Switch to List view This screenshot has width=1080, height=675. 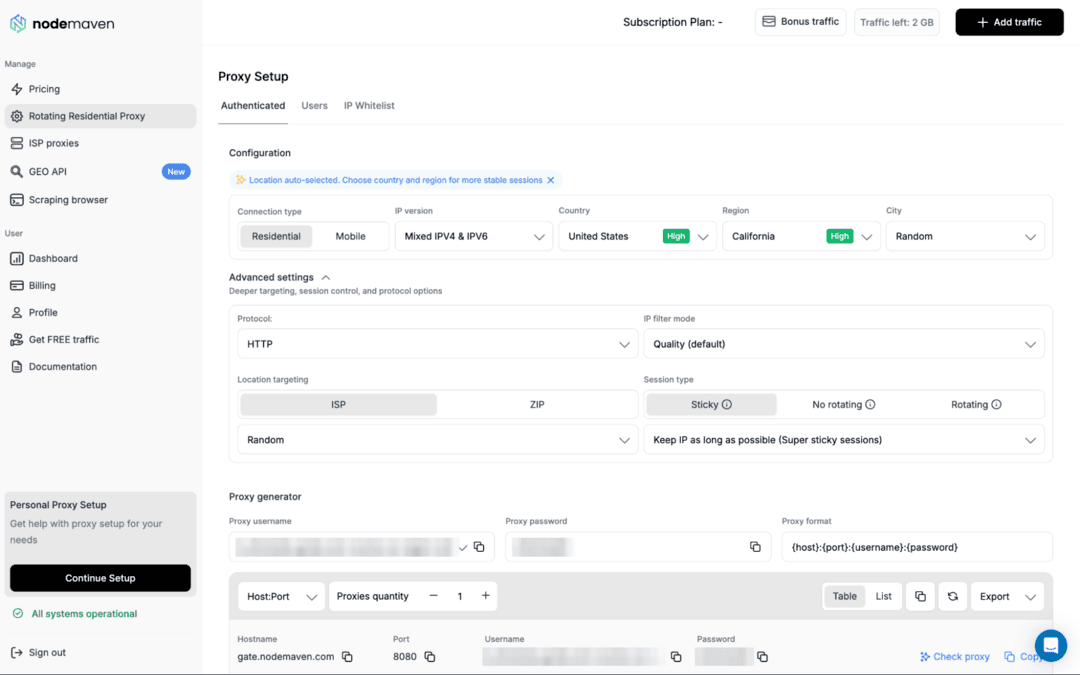tap(883, 596)
